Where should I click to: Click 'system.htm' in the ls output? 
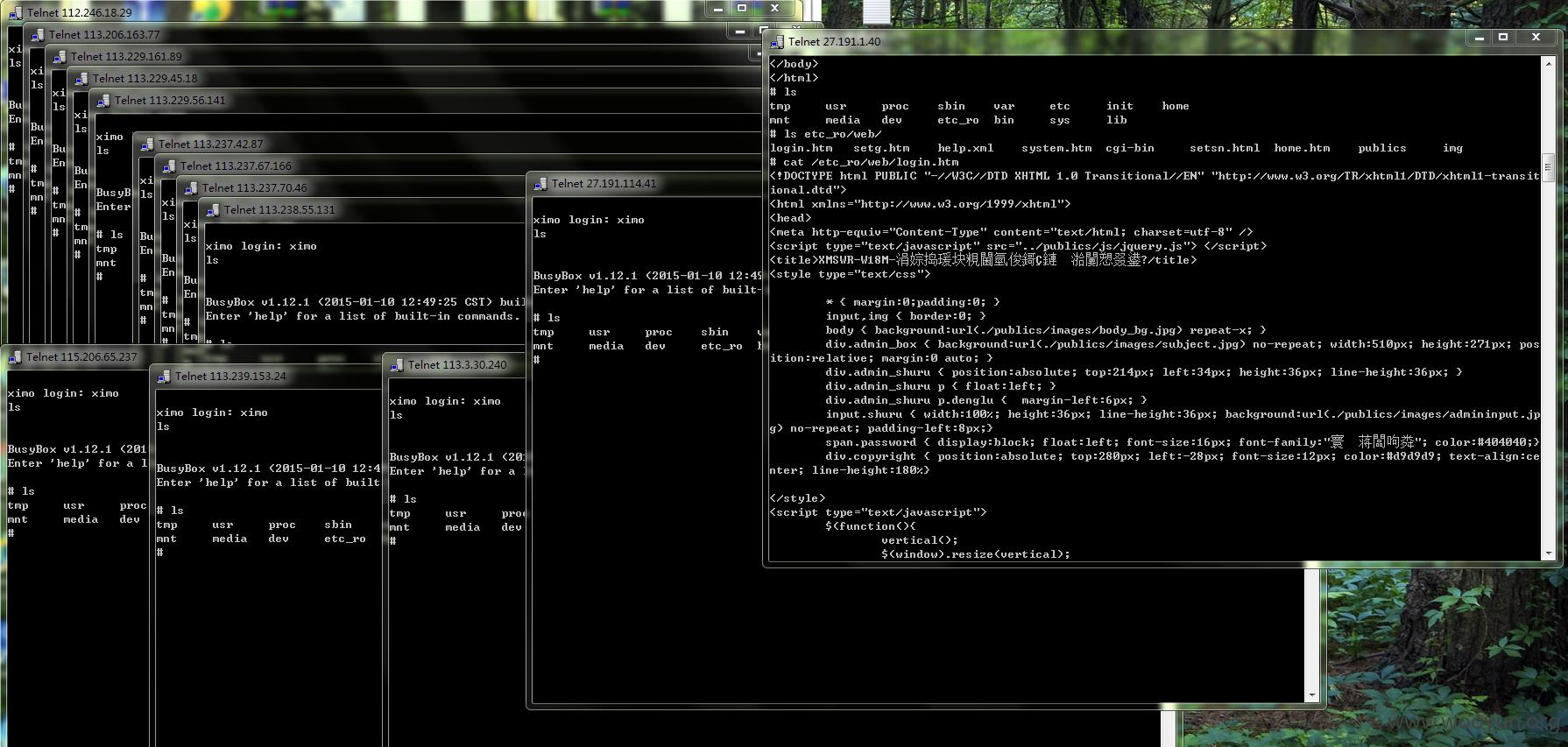(x=1056, y=148)
